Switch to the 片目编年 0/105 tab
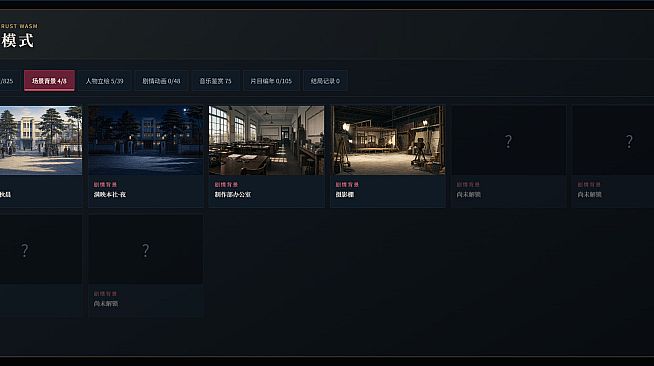 271,81
